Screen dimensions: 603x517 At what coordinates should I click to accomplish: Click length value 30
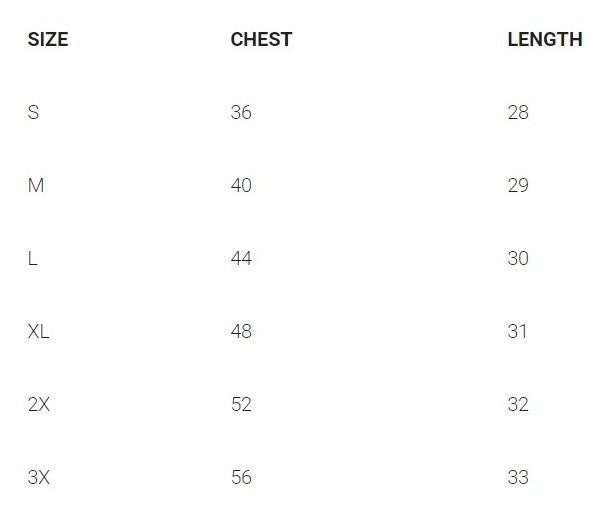coord(518,259)
